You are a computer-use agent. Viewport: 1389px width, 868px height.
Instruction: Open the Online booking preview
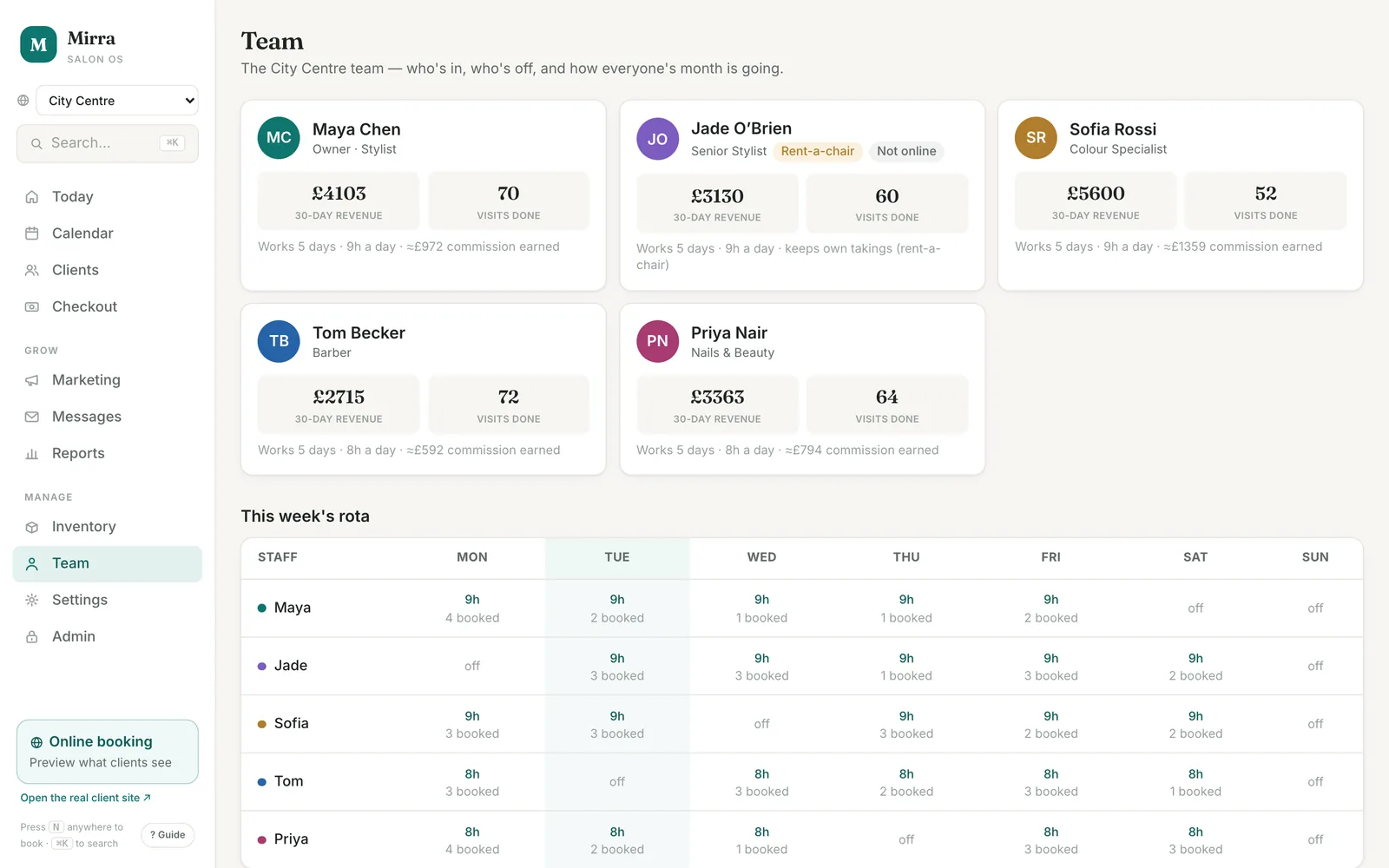pyautogui.click(x=108, y=752)
